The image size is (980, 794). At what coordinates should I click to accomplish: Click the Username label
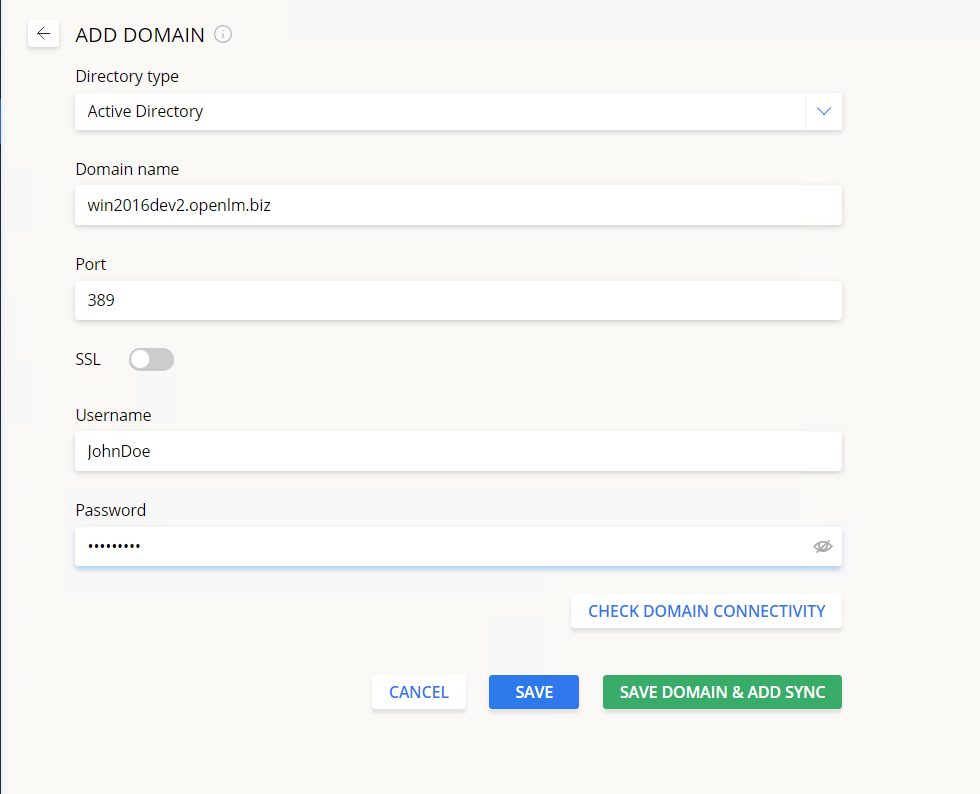(x=113, y=415)
